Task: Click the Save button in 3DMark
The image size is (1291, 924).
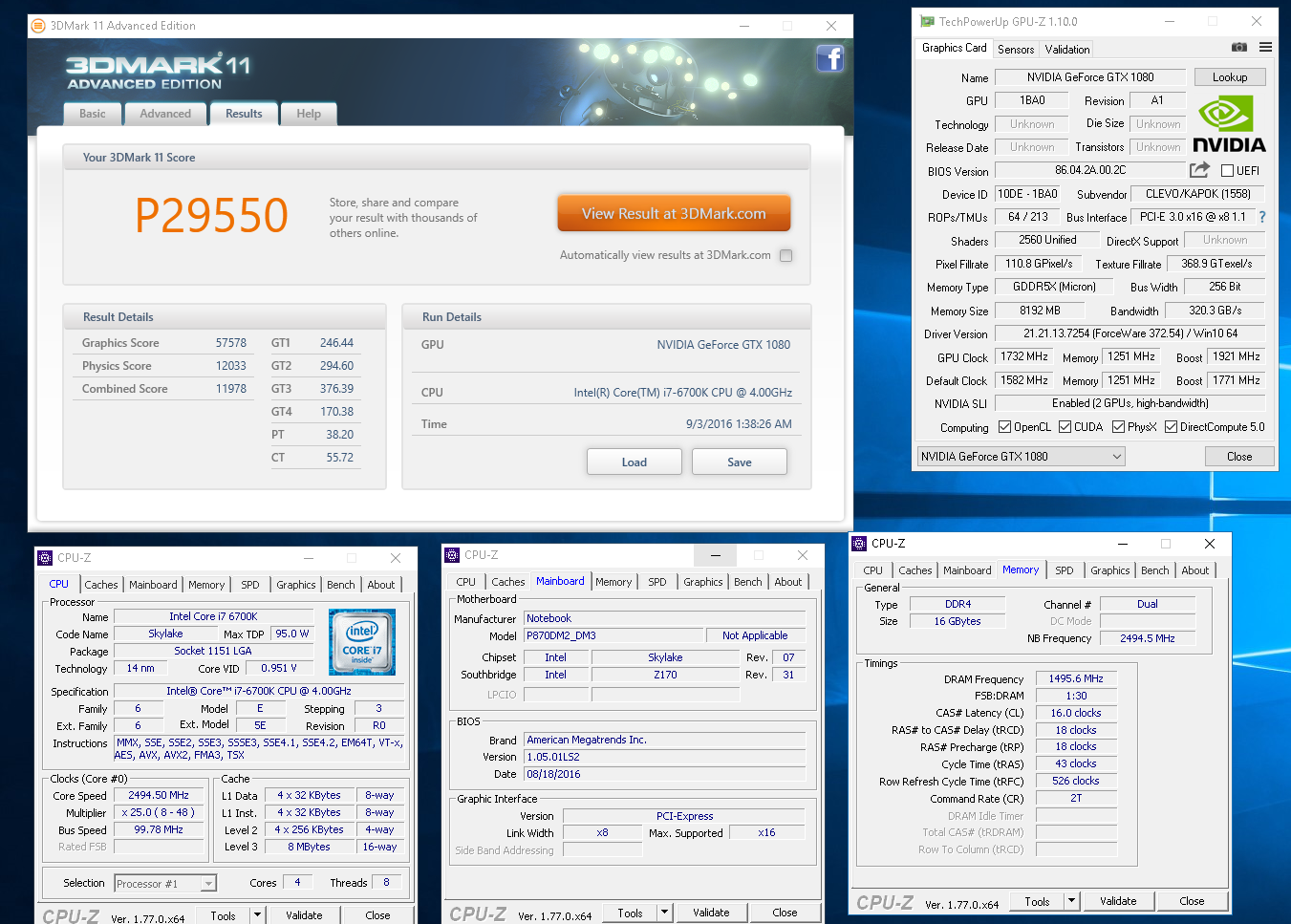Action: [740, 462]
